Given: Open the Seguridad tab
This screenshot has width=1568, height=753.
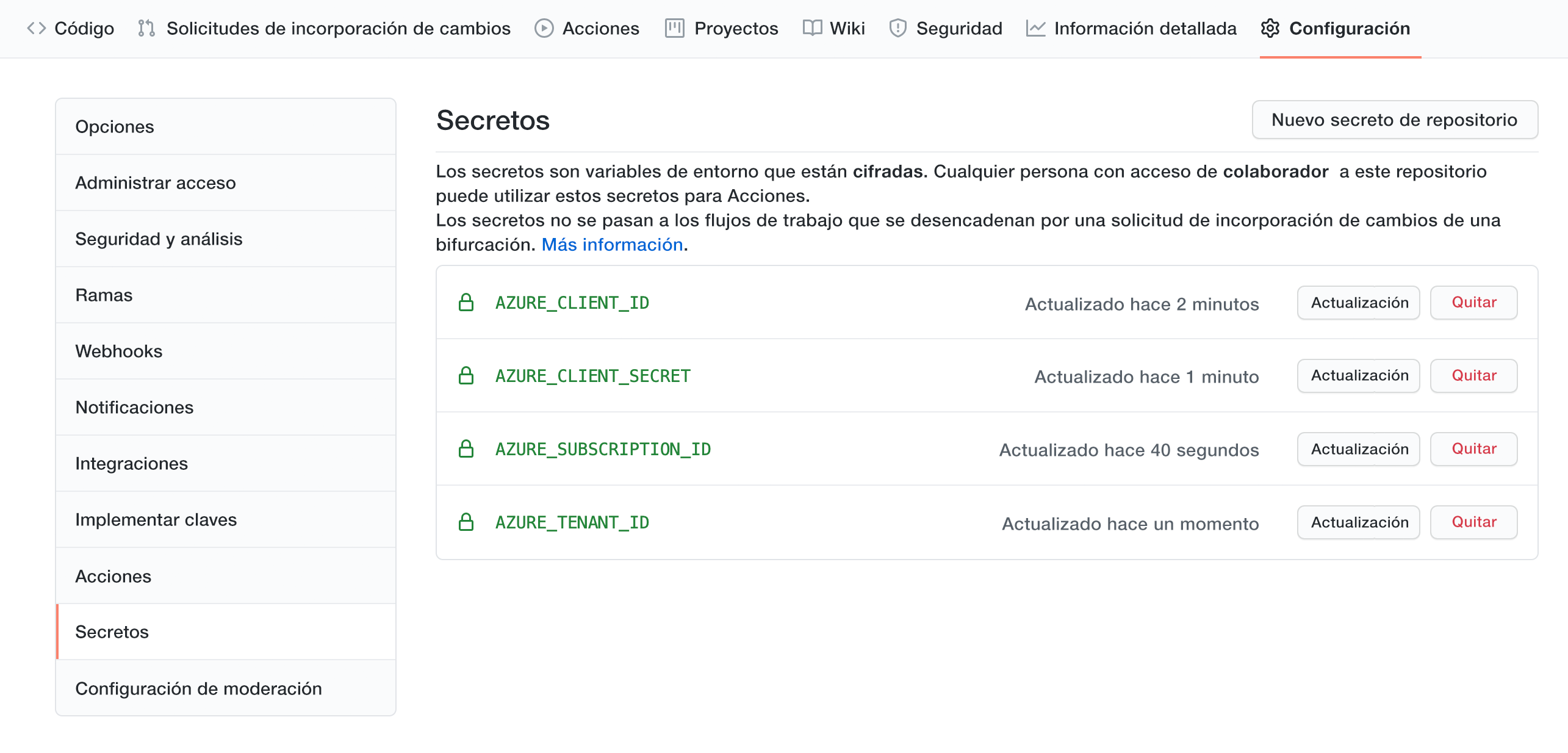Looking at the screenshot, I should tap(946, 28).
